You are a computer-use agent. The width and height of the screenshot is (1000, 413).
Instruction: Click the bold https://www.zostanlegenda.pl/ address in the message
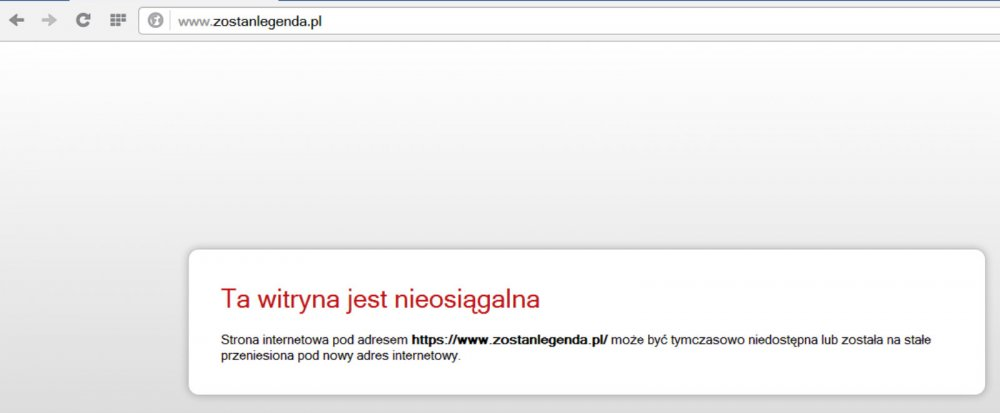click(509, 340)
